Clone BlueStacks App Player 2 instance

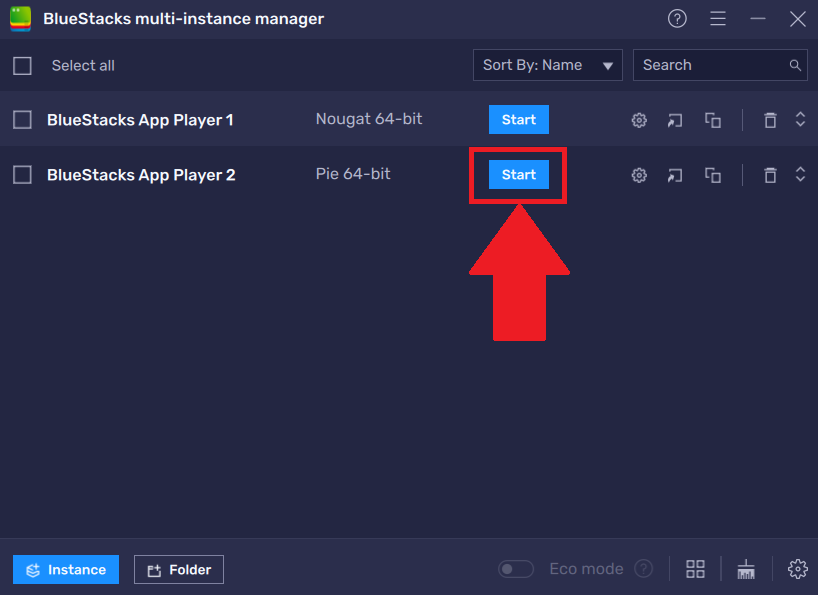click(x=713, y=175)
